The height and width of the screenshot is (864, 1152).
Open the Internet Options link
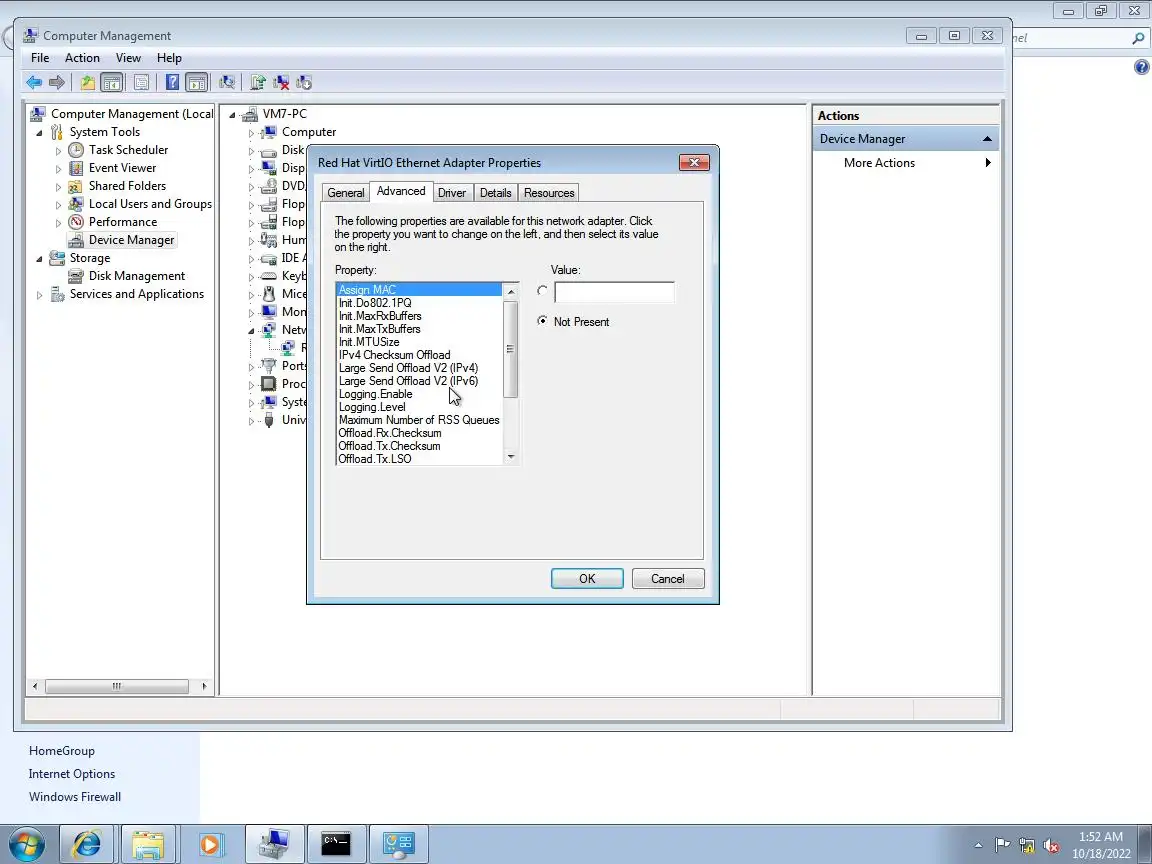(72, 774)
